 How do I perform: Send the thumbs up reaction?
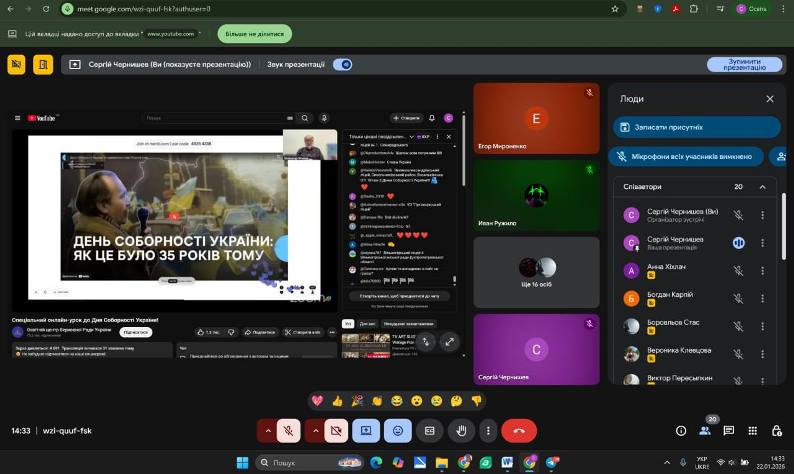coord(337,401)
